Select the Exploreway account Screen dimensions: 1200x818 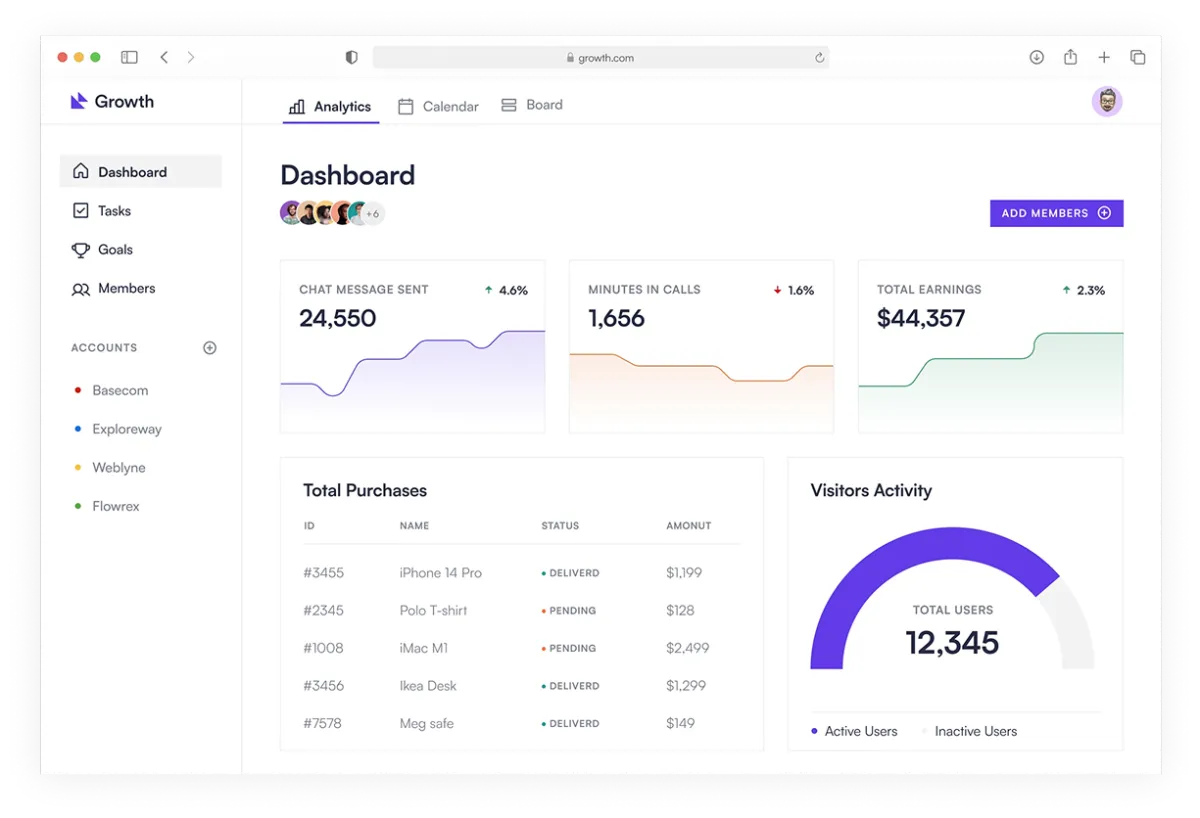coord(118,429)
